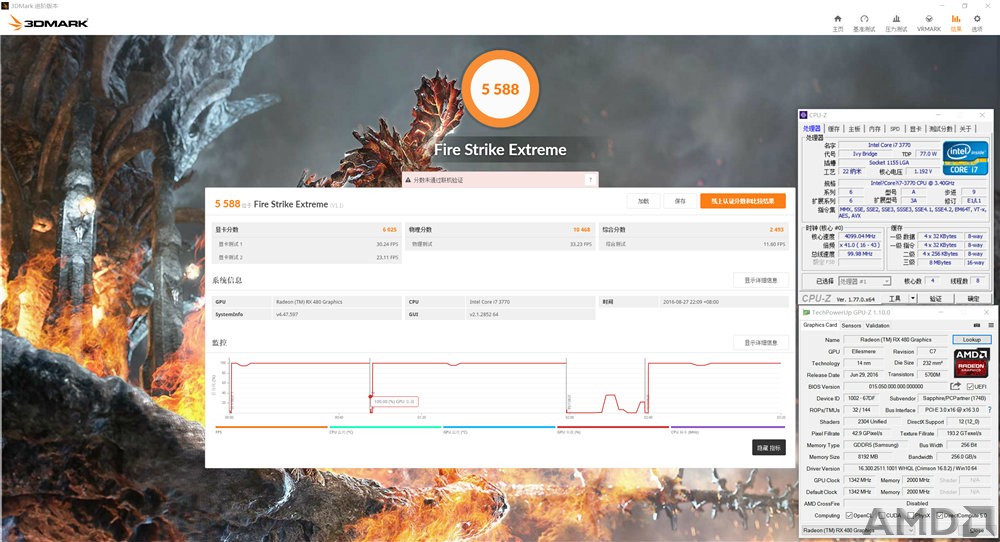Viewport: 1000px width, 542px height.
Task: Open the GPU-Z hamburger menu icon
Action: (990, 325)
